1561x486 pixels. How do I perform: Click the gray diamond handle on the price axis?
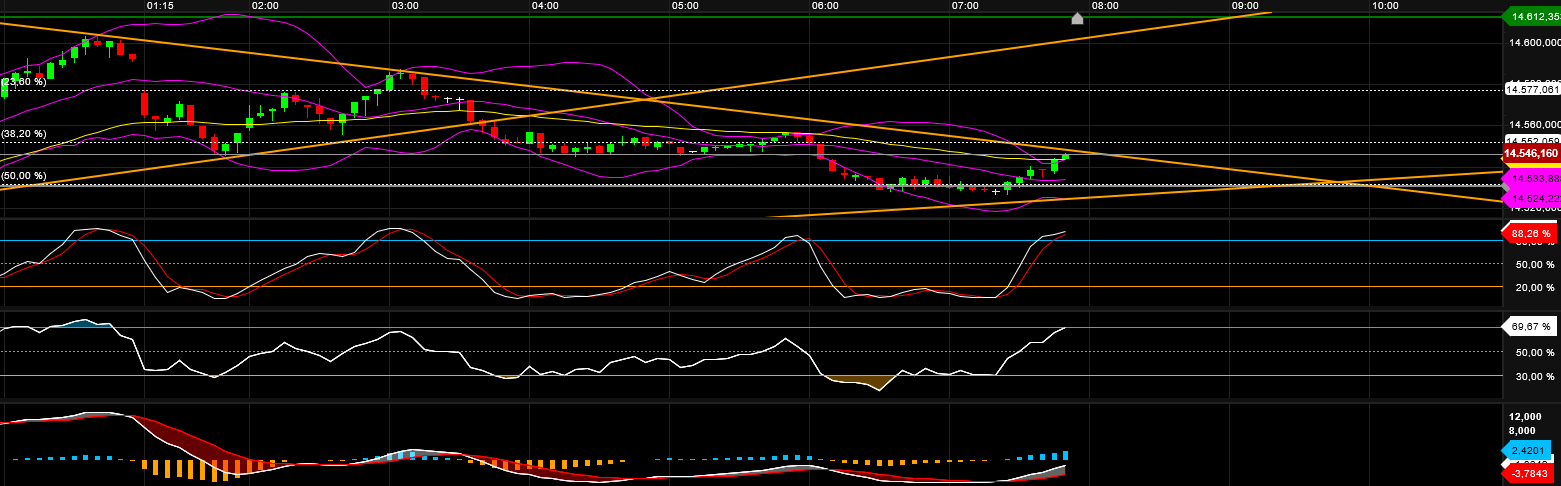(x=1506, y=186)
